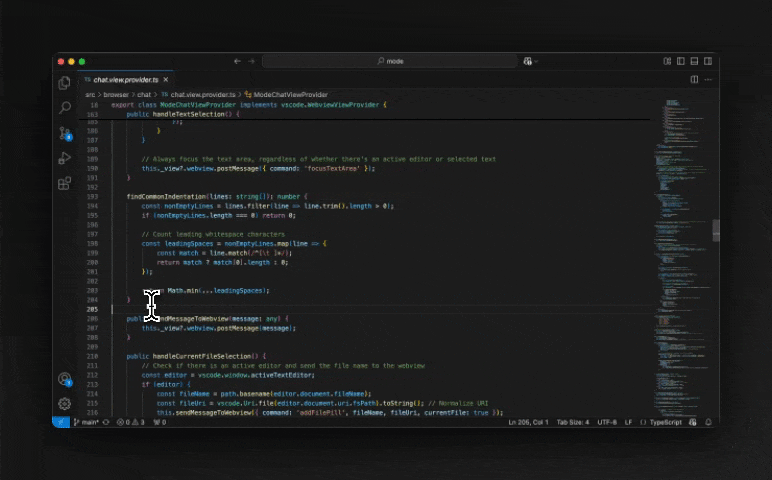
Task: Click line number 193
Action: point(93,196)
